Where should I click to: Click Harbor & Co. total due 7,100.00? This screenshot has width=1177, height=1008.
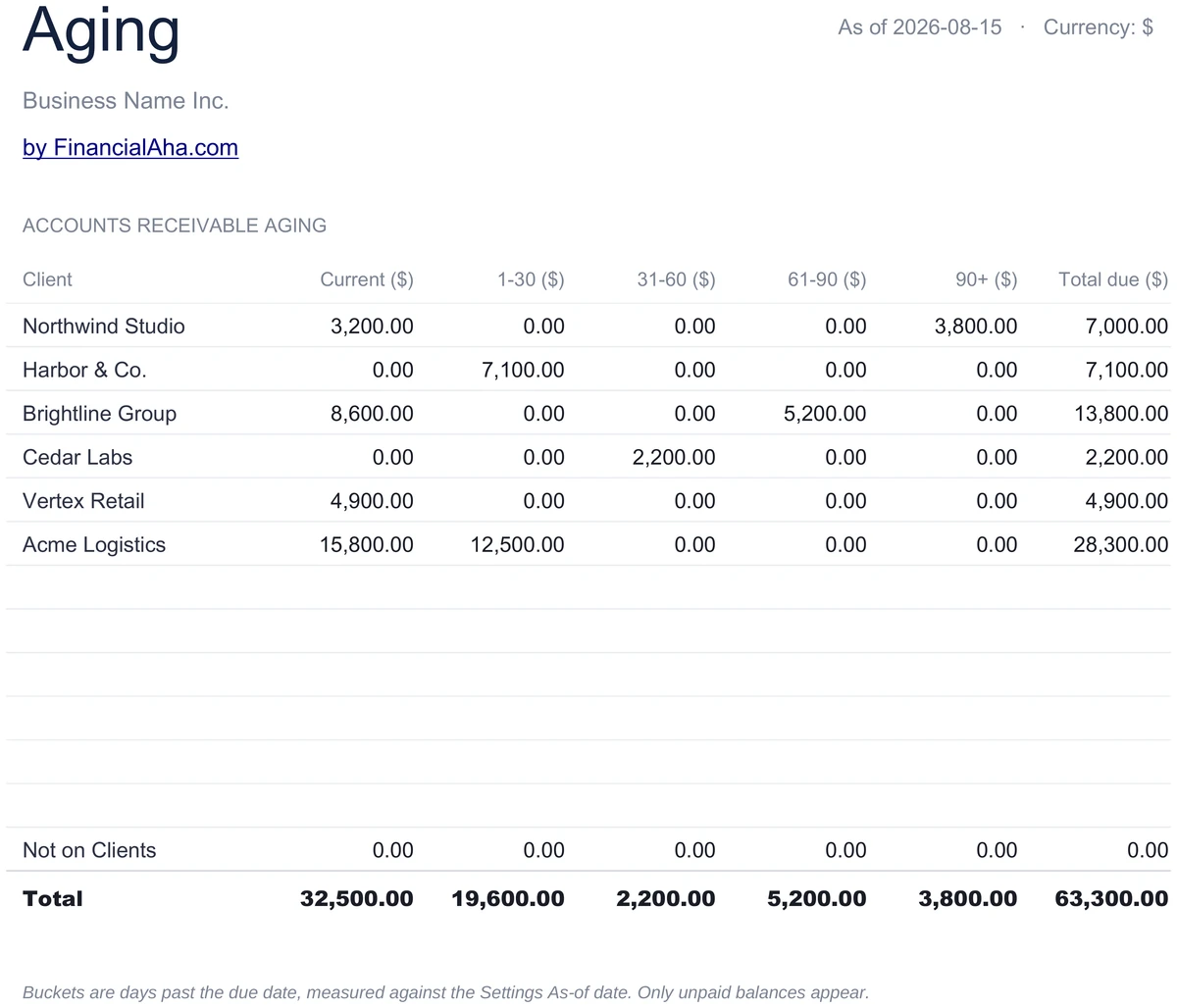1127,371
